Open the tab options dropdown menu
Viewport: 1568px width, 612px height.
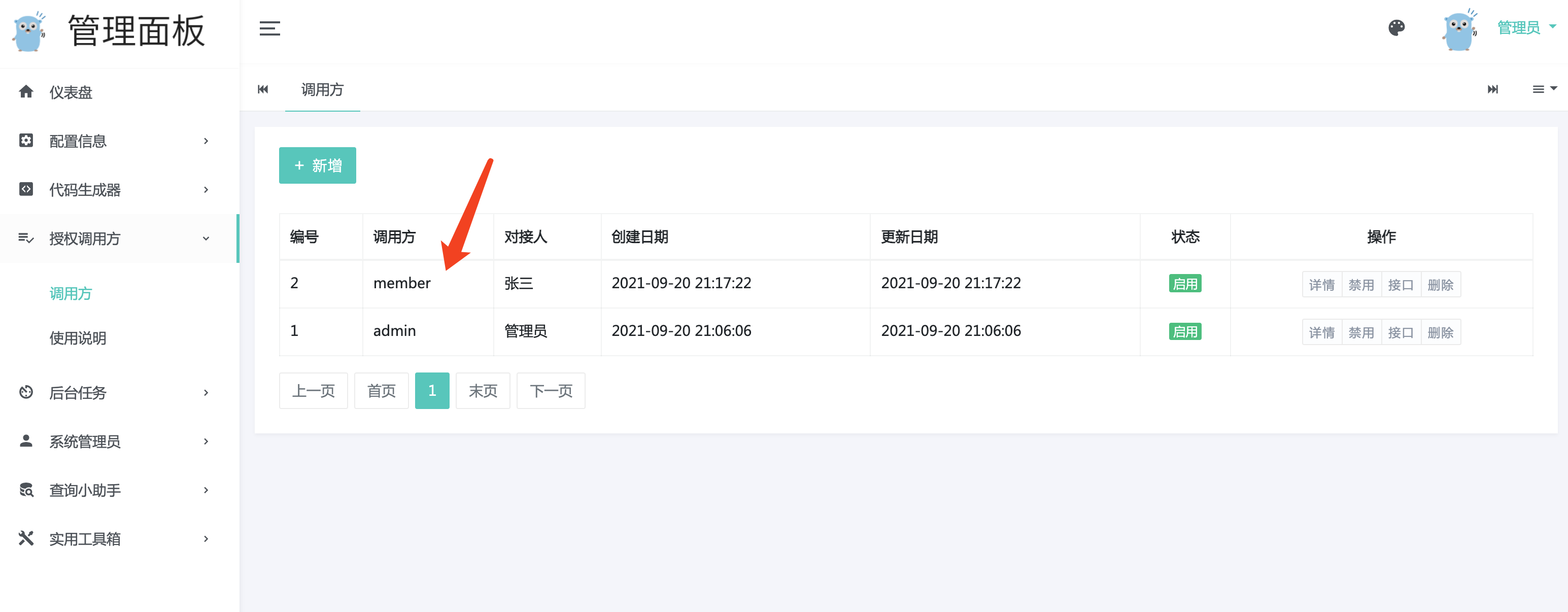[x=1544, y=89]
